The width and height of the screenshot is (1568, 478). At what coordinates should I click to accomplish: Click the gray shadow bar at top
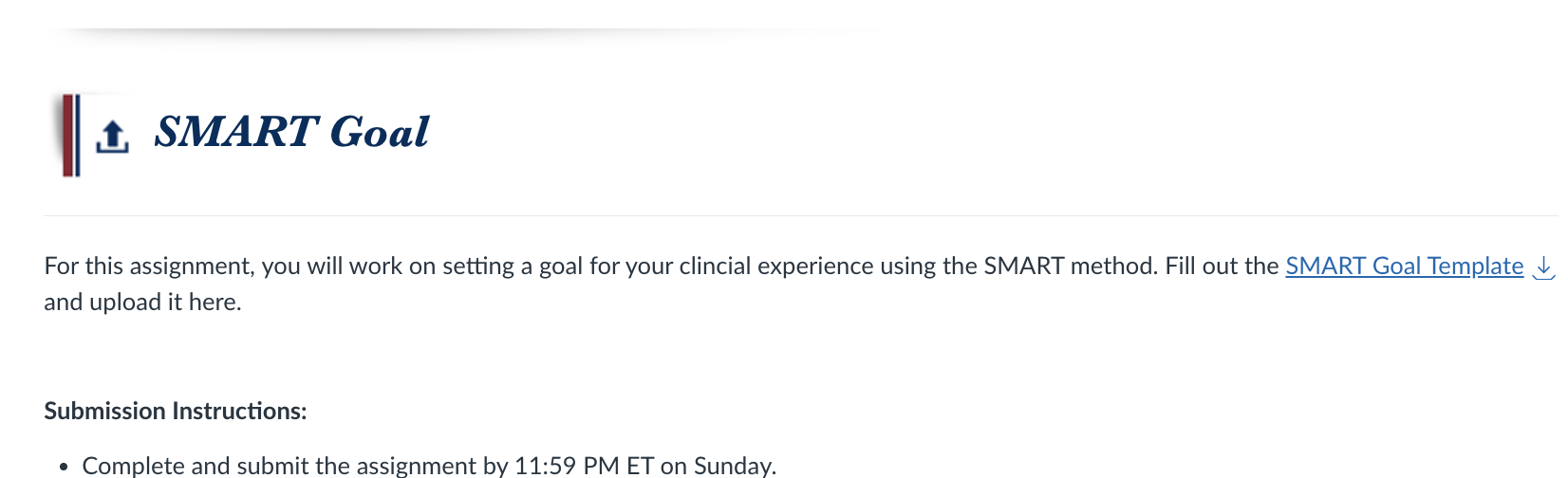pyautogui.click(x=456, y=33)
